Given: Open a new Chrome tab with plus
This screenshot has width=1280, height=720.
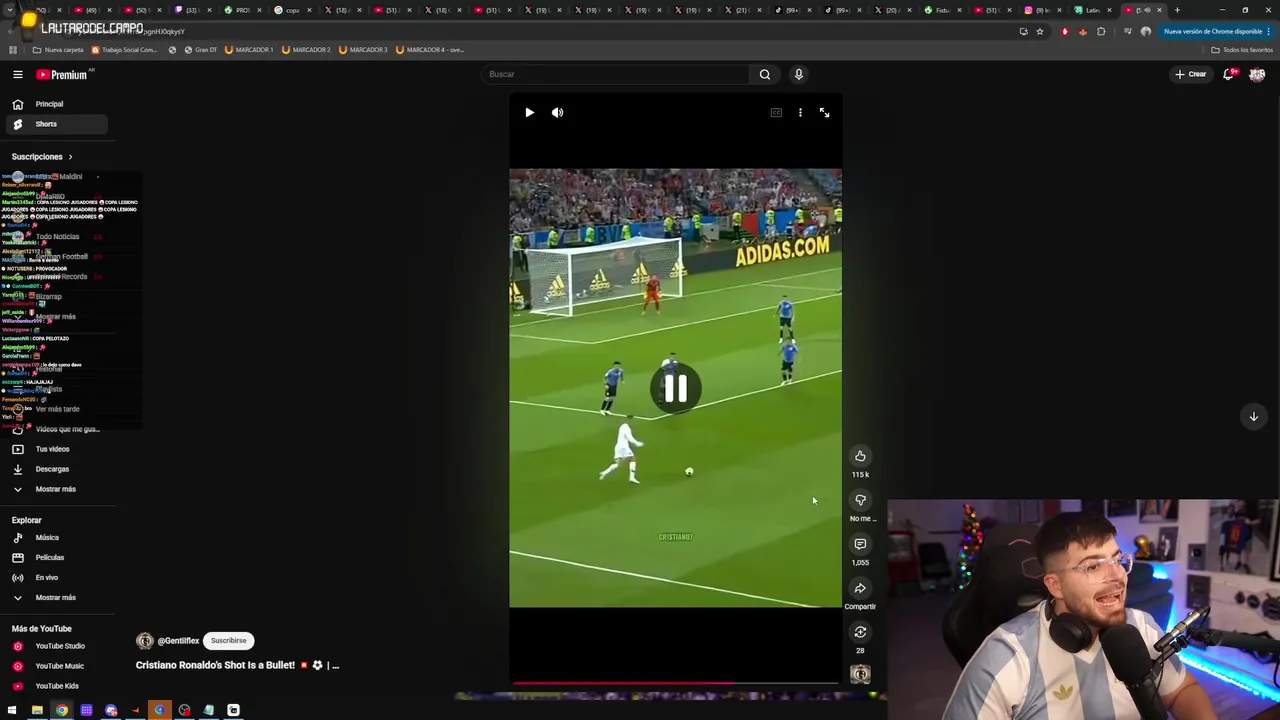Looking at the screenshot, I should click(1177, 10).
